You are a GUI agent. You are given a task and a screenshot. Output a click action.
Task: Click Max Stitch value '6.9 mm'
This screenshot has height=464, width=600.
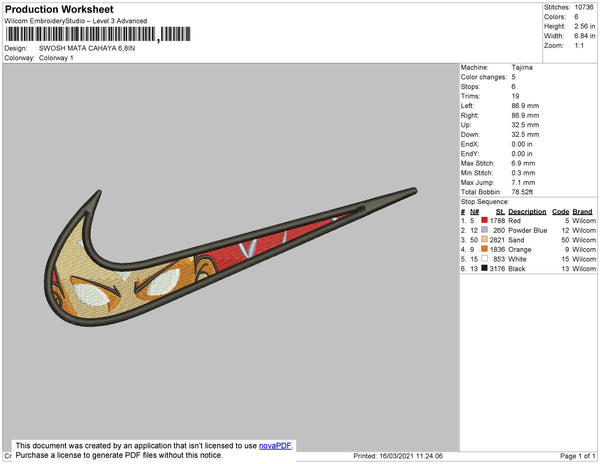point(523,163)
